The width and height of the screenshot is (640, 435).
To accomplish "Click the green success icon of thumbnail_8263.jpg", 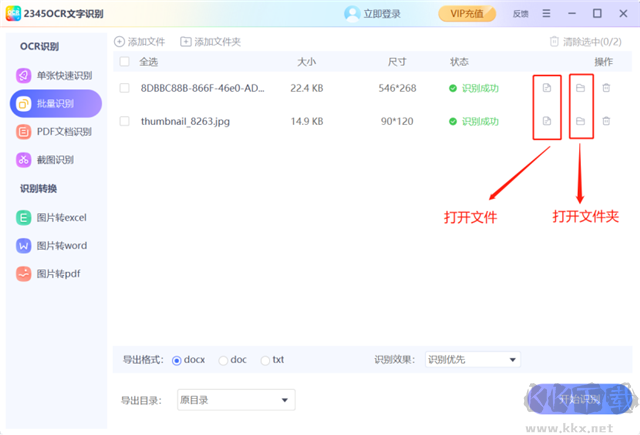I will click(x=453, y=121).
